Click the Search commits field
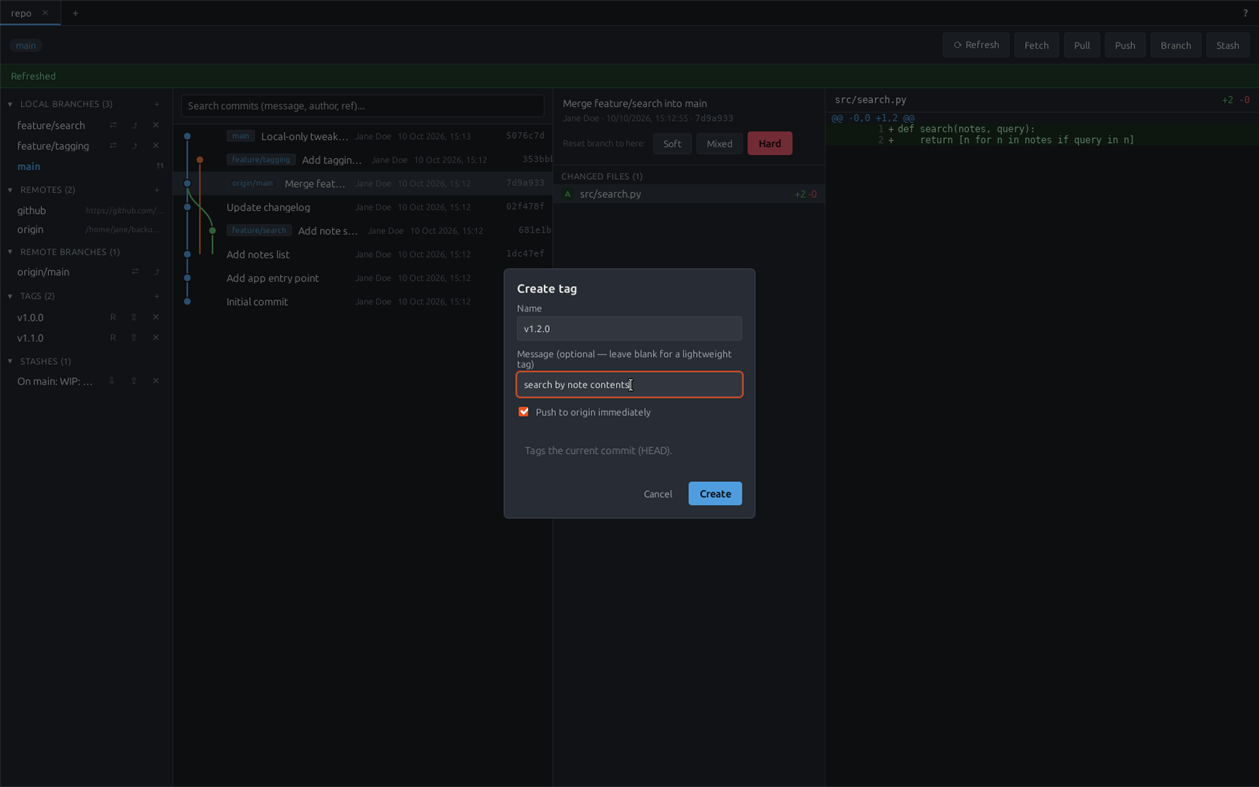This screenshot has height=787, width=1259. click(x=363, y=106)
